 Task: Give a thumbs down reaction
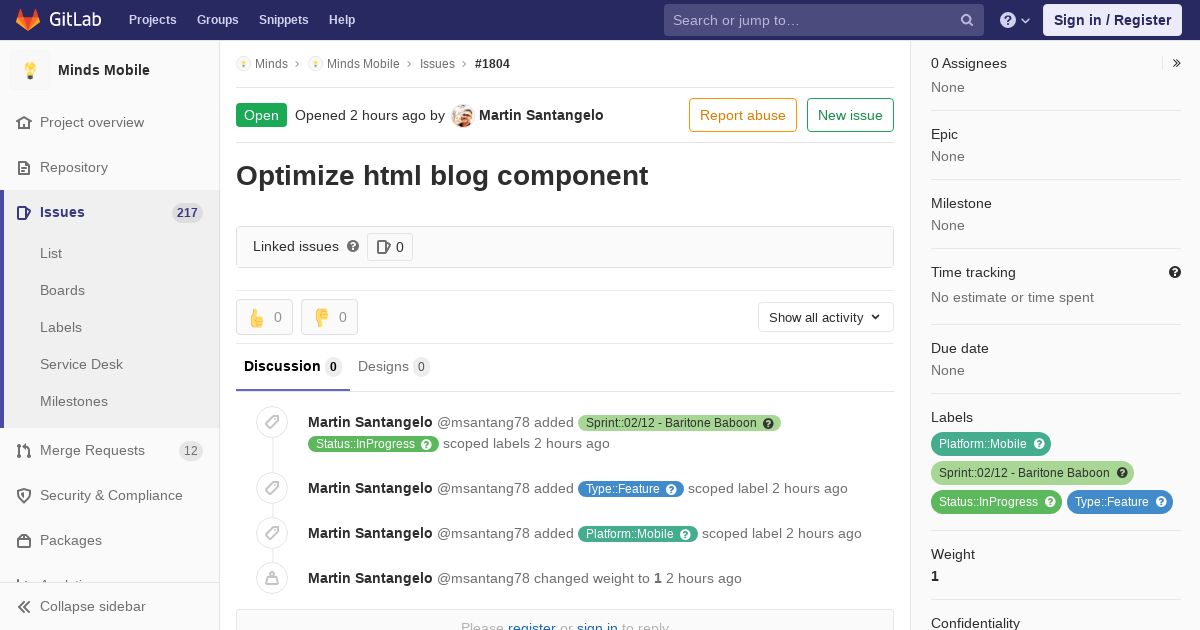coord(329,317)
